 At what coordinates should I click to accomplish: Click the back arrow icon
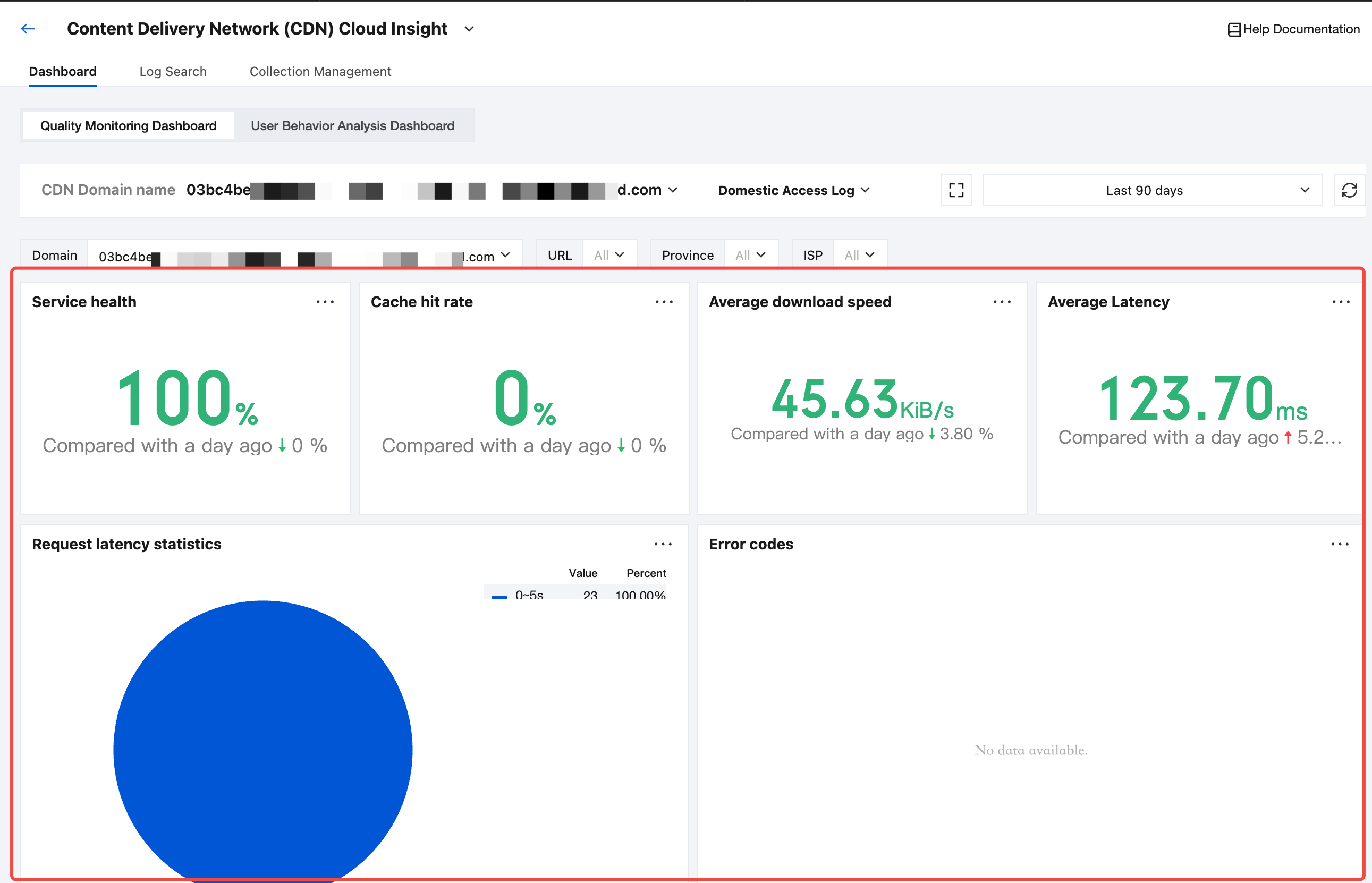[x=28, y=29]
